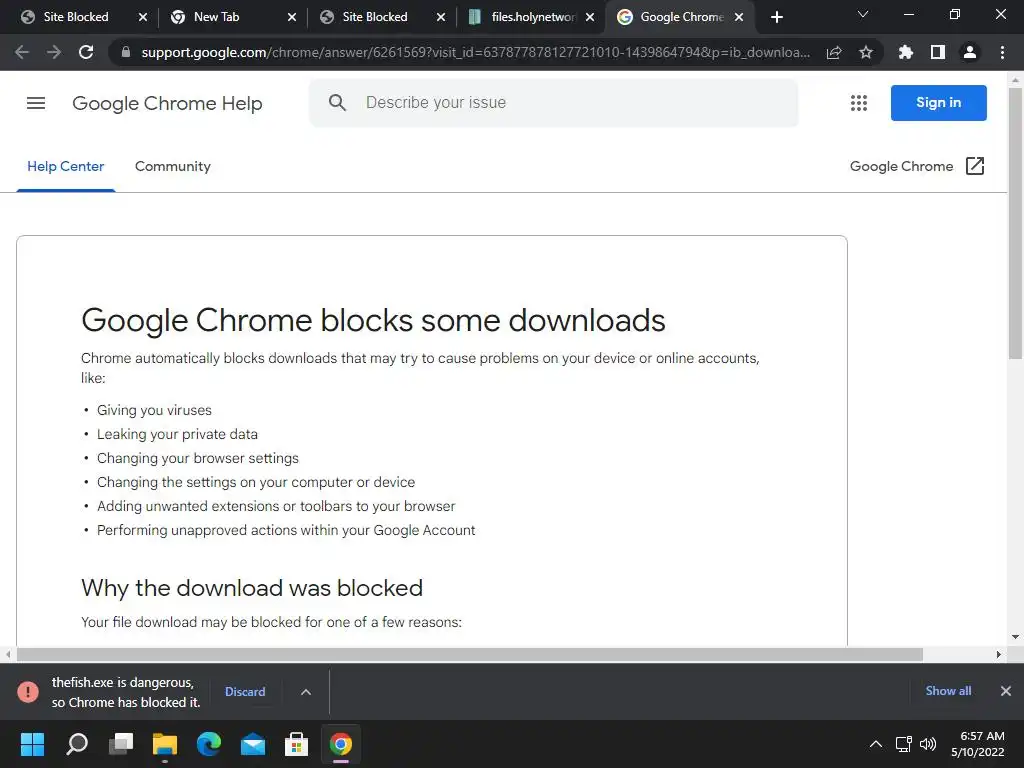Go forward using browser forward arrow
The image size is (1024, 768).
(x=54, y=52)
